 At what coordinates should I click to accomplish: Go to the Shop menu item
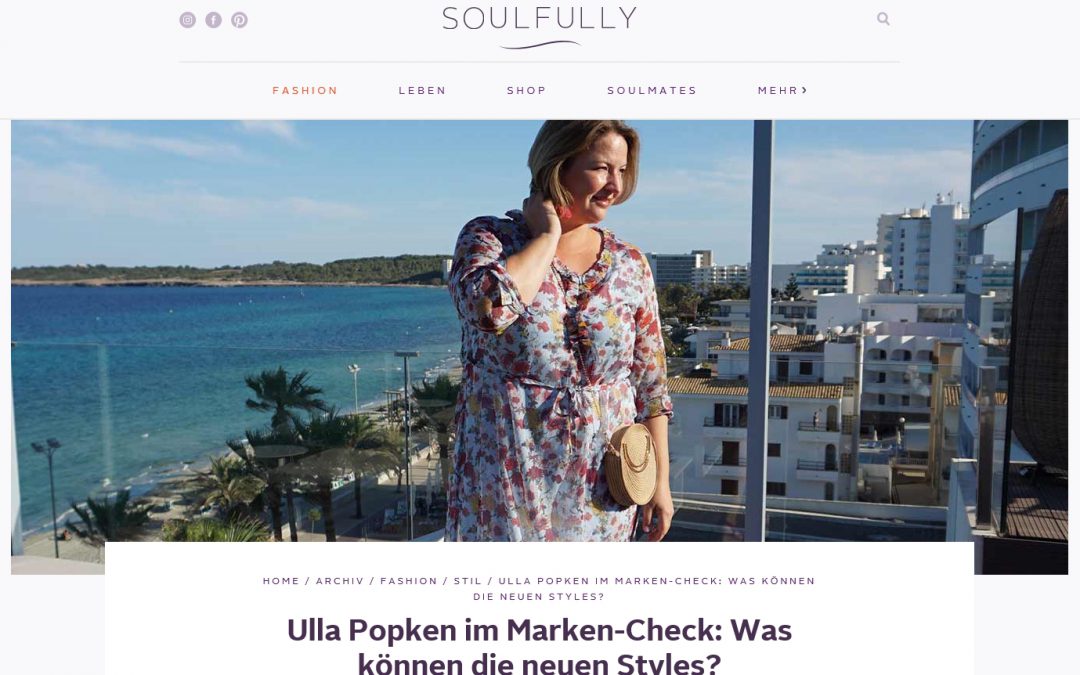coord(526,90)
